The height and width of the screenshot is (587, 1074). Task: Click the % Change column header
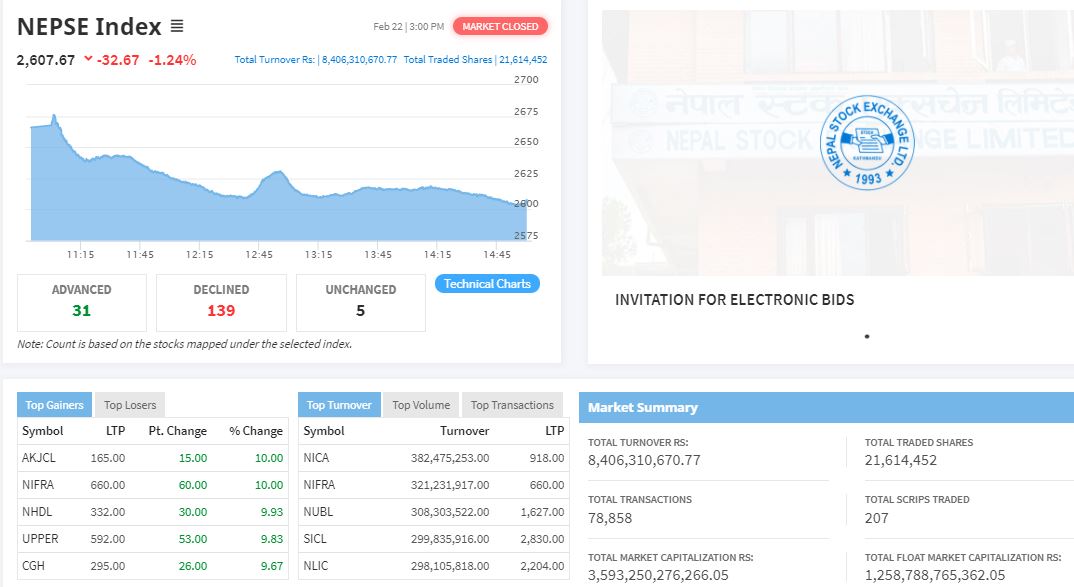pos(255,431)
